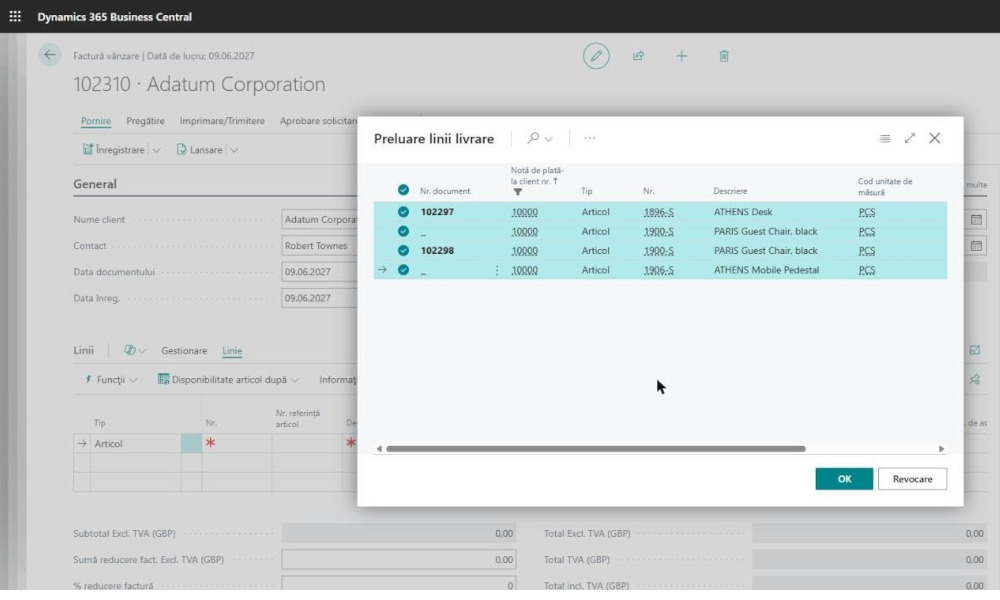Viewport: 1000px width, 600px height.
Task: Click ATHENS Desk description cell
Action: coord(743,212)
